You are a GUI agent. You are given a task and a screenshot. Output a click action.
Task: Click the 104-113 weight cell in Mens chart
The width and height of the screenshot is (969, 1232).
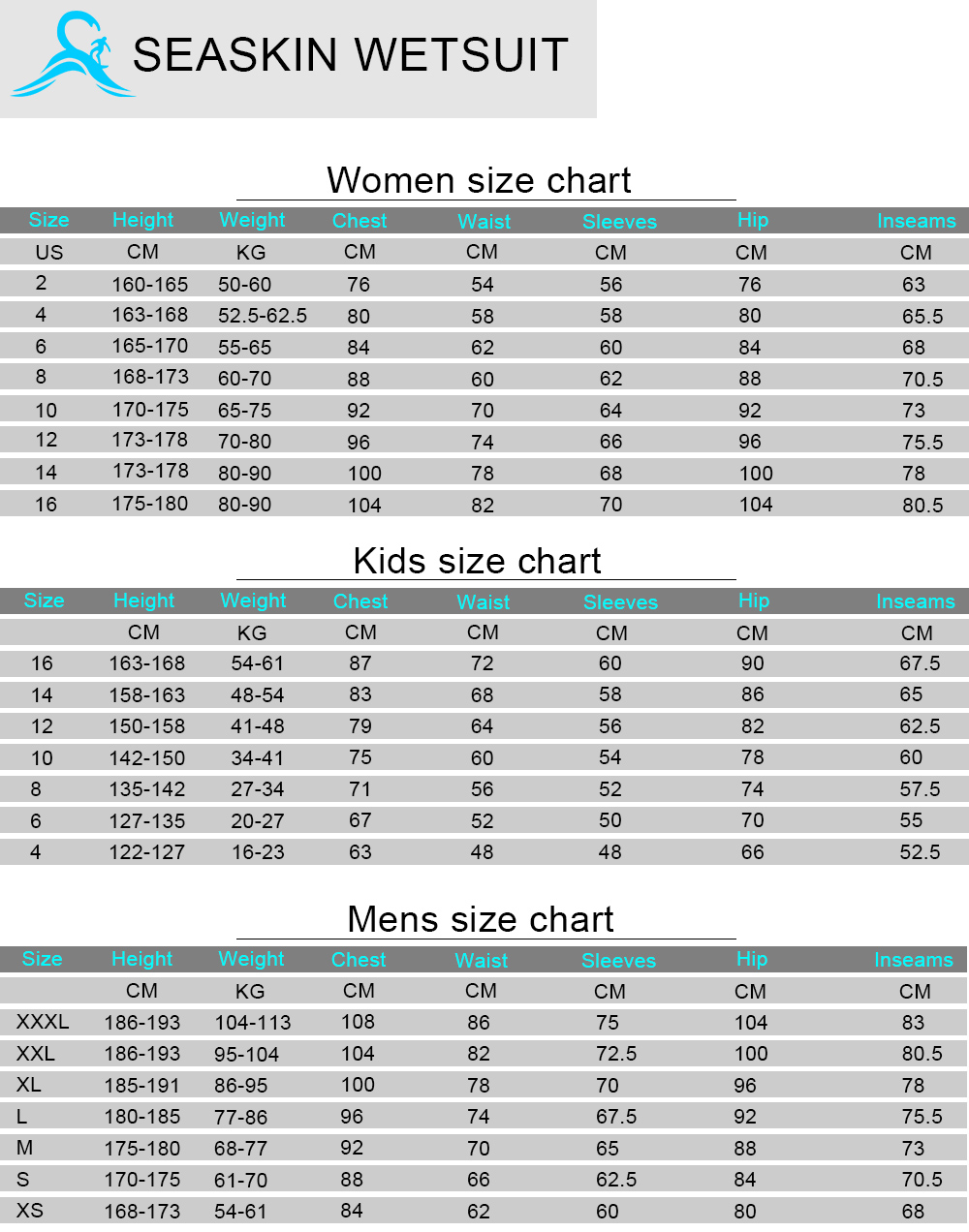(252, 1023)
